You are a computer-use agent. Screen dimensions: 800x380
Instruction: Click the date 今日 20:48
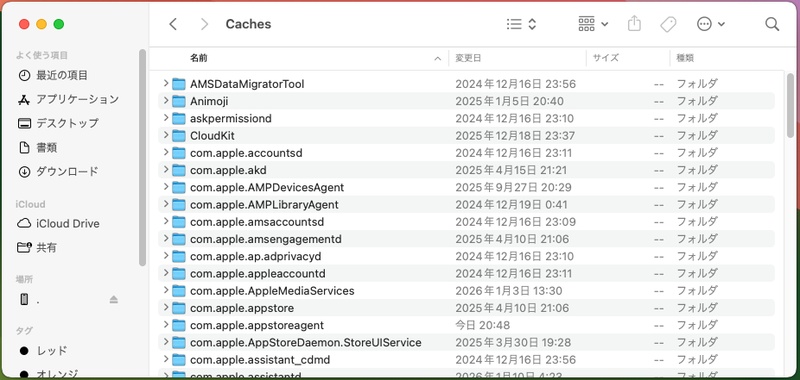pos(483,325)
